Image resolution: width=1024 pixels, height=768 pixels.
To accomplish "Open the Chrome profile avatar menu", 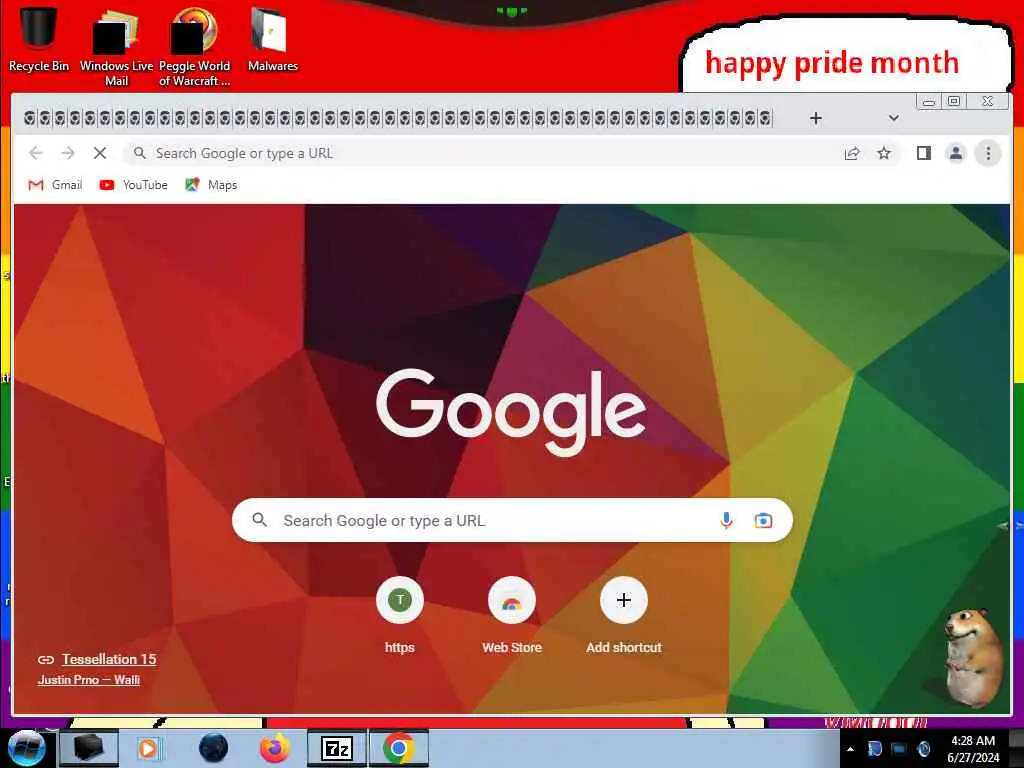I will pyautogui.click(x=955, y=153).
